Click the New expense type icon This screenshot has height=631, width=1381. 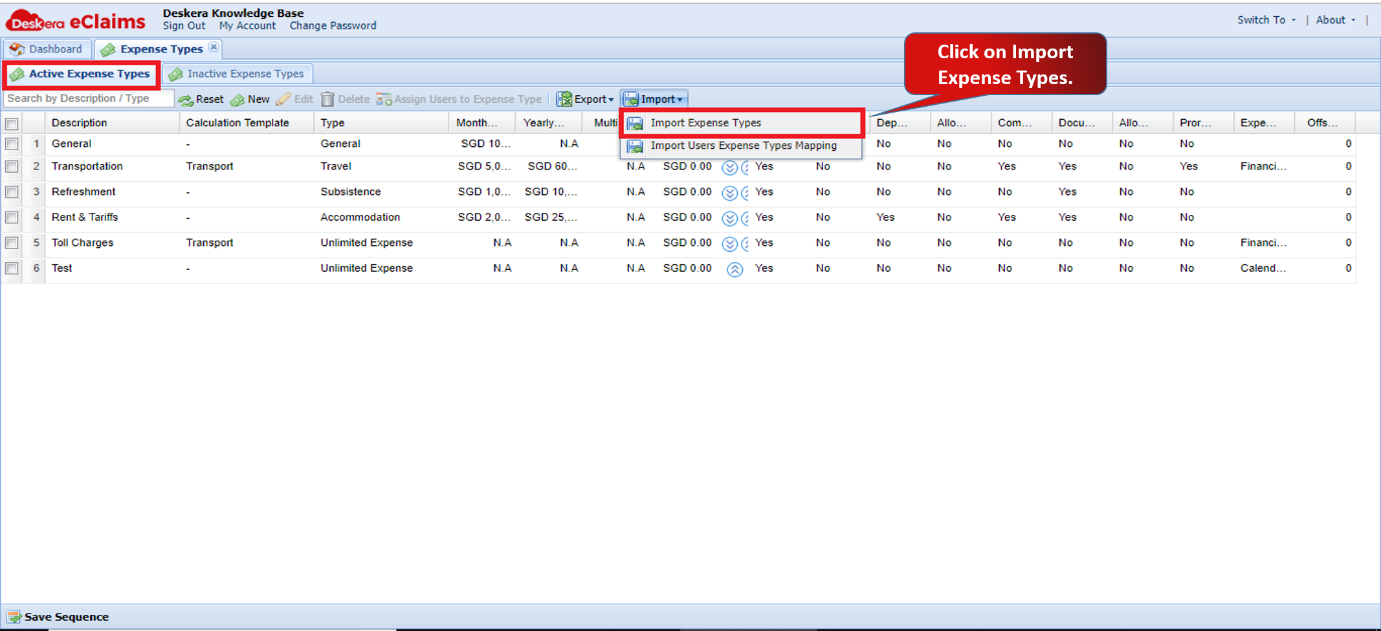coord(237,100)
